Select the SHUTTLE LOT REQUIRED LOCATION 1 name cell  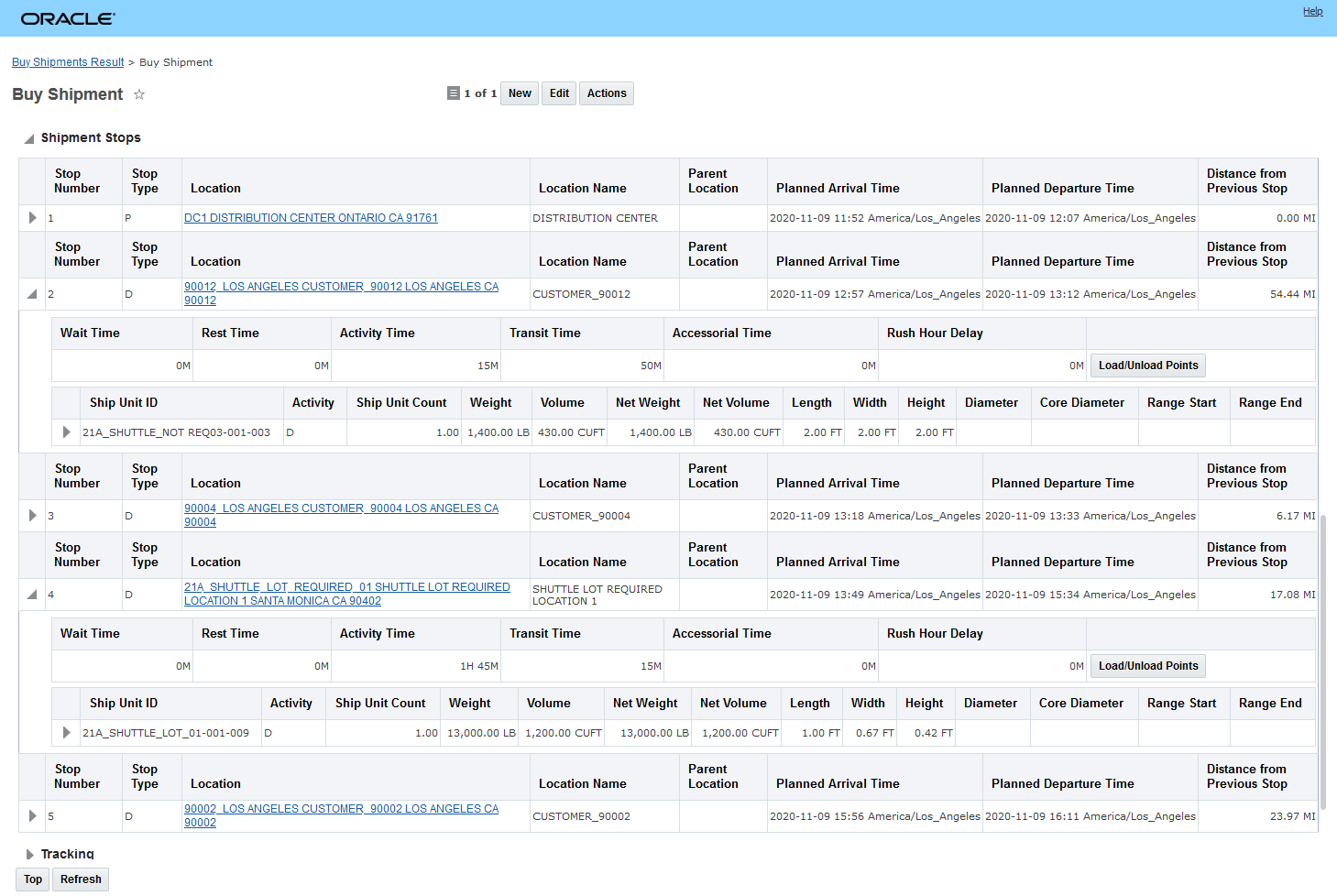pos(605,595)
